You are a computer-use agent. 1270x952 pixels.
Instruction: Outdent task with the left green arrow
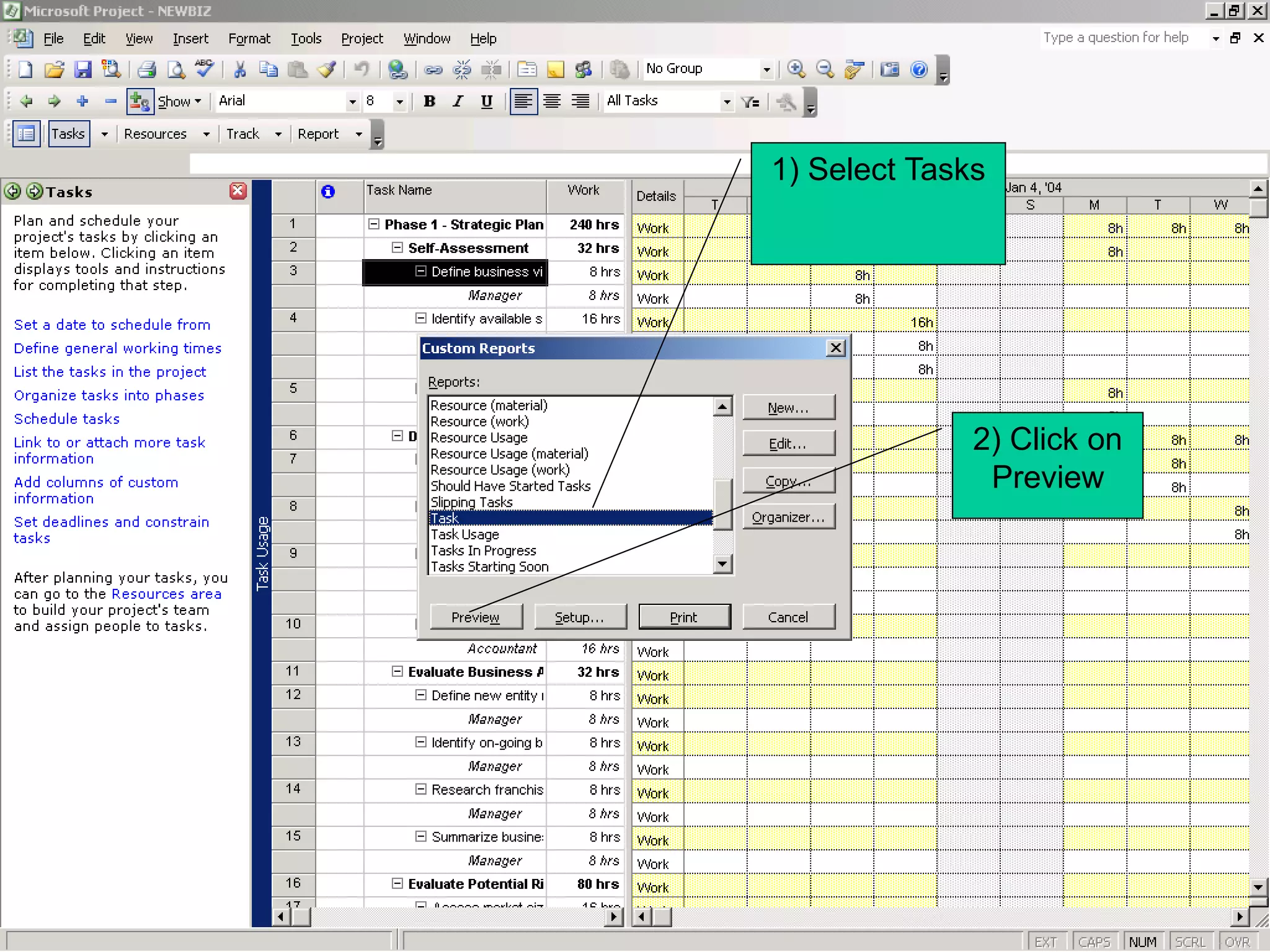[x=26, y=101]
